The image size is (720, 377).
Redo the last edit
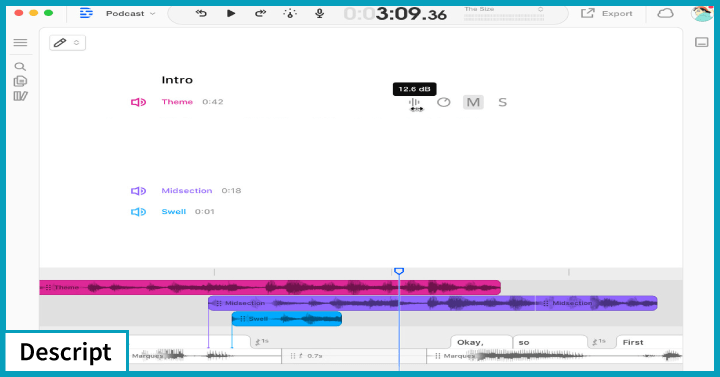click(x=260, y=13)
